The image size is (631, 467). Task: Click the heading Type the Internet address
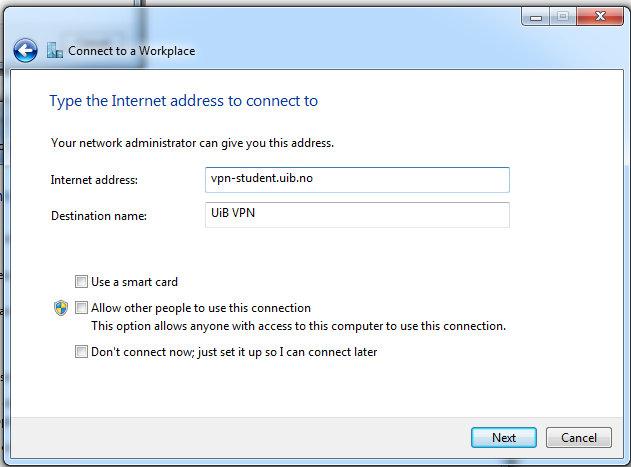coord(183,101)
